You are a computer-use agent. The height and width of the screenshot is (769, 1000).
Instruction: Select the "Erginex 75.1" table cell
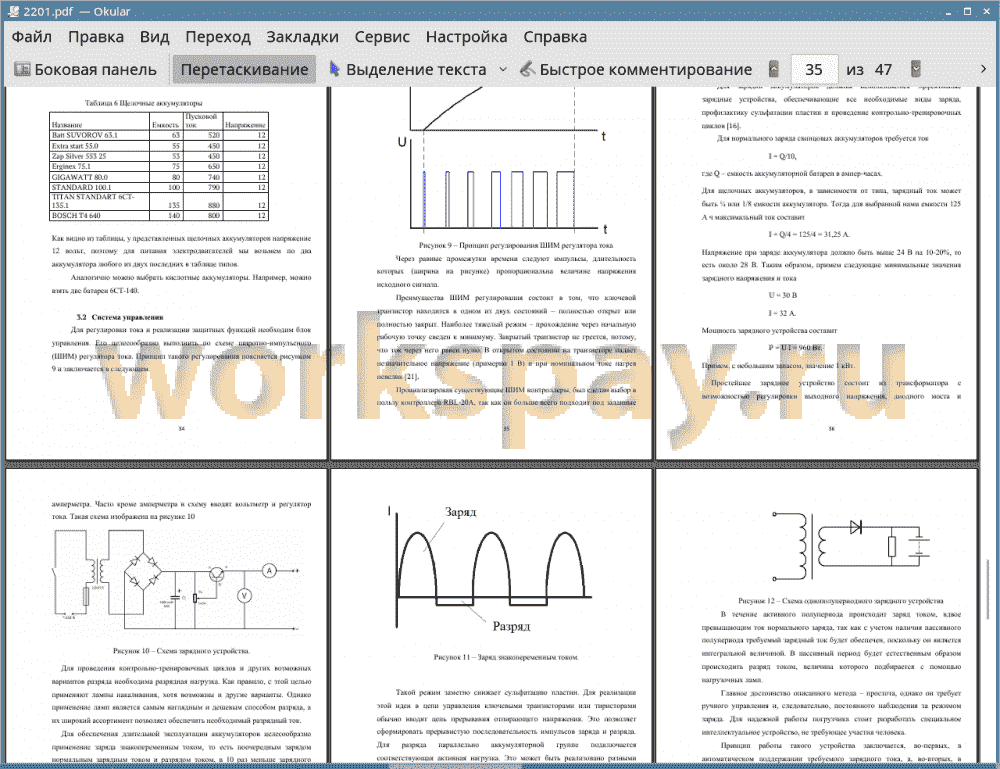71,166
